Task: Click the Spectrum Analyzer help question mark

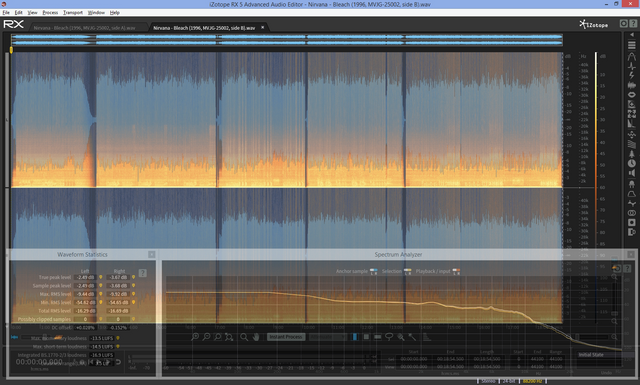Action: coord(627,269)
